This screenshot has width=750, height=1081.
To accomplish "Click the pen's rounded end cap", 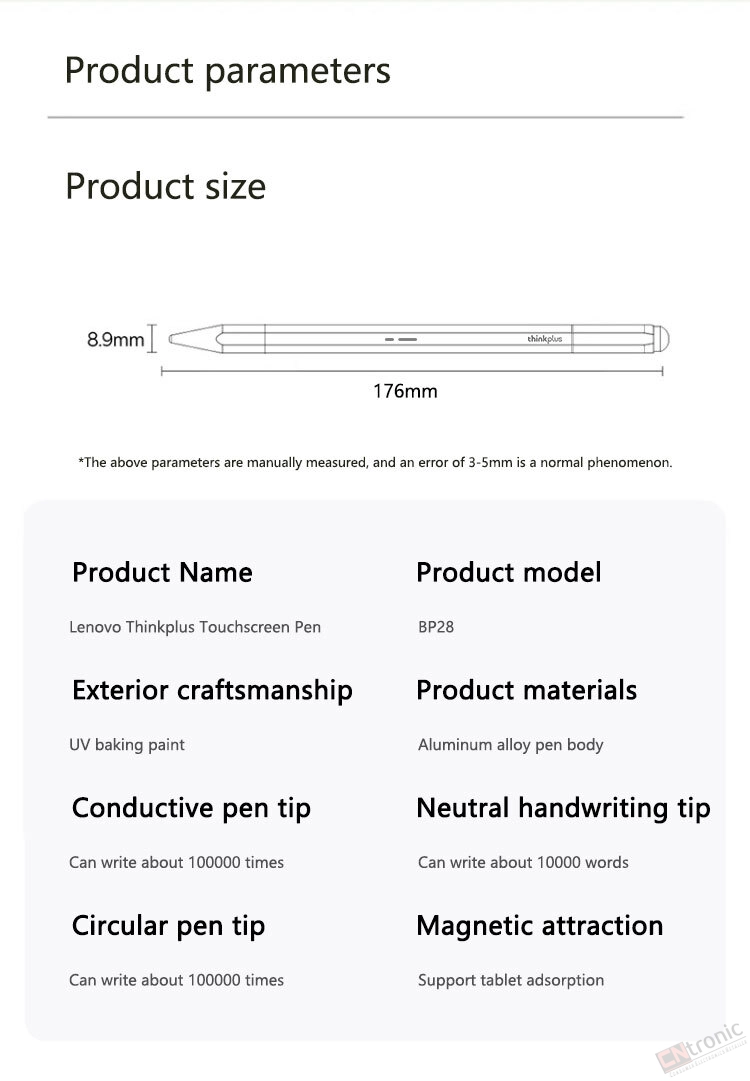I will [x=660, y=339].
